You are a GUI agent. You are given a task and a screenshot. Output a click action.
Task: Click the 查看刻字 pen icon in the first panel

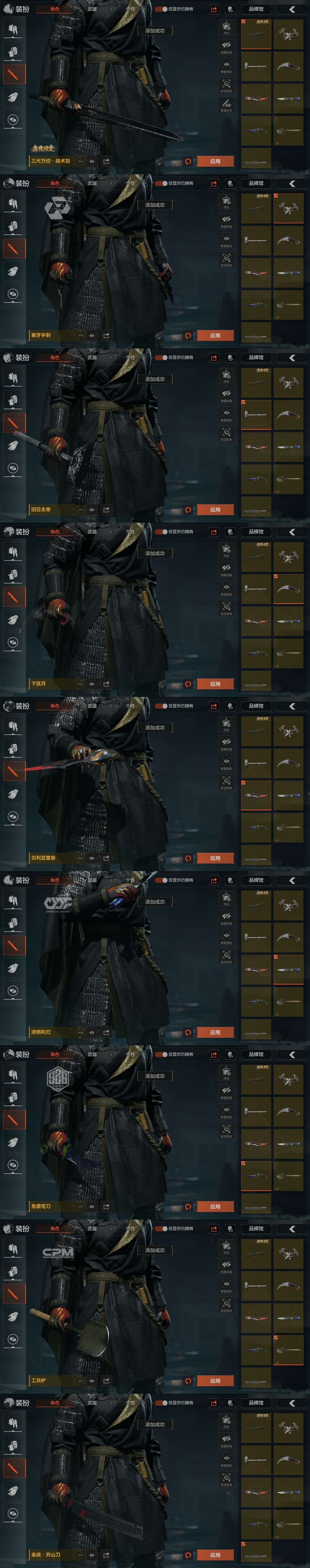pos(226,105)
